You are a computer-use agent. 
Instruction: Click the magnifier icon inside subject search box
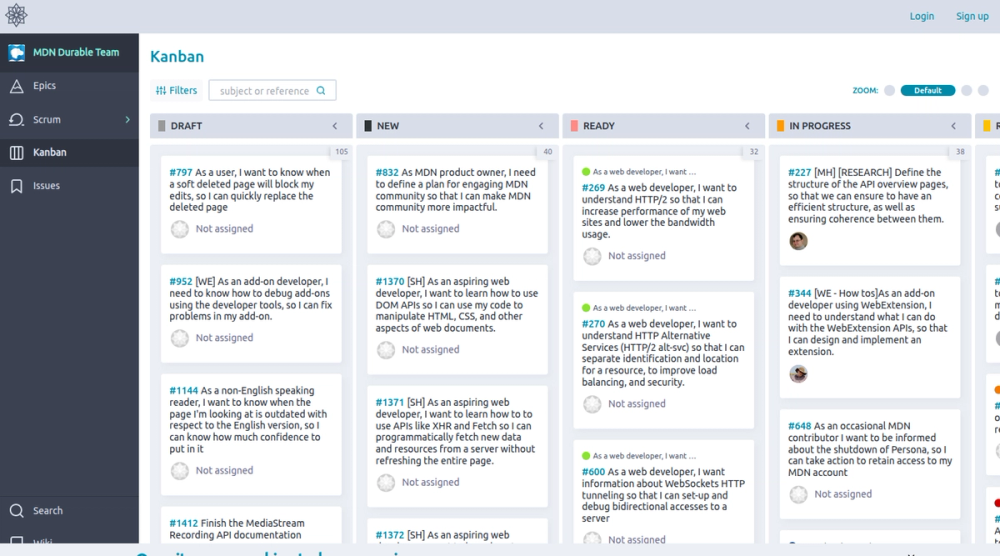click(321, 91)
